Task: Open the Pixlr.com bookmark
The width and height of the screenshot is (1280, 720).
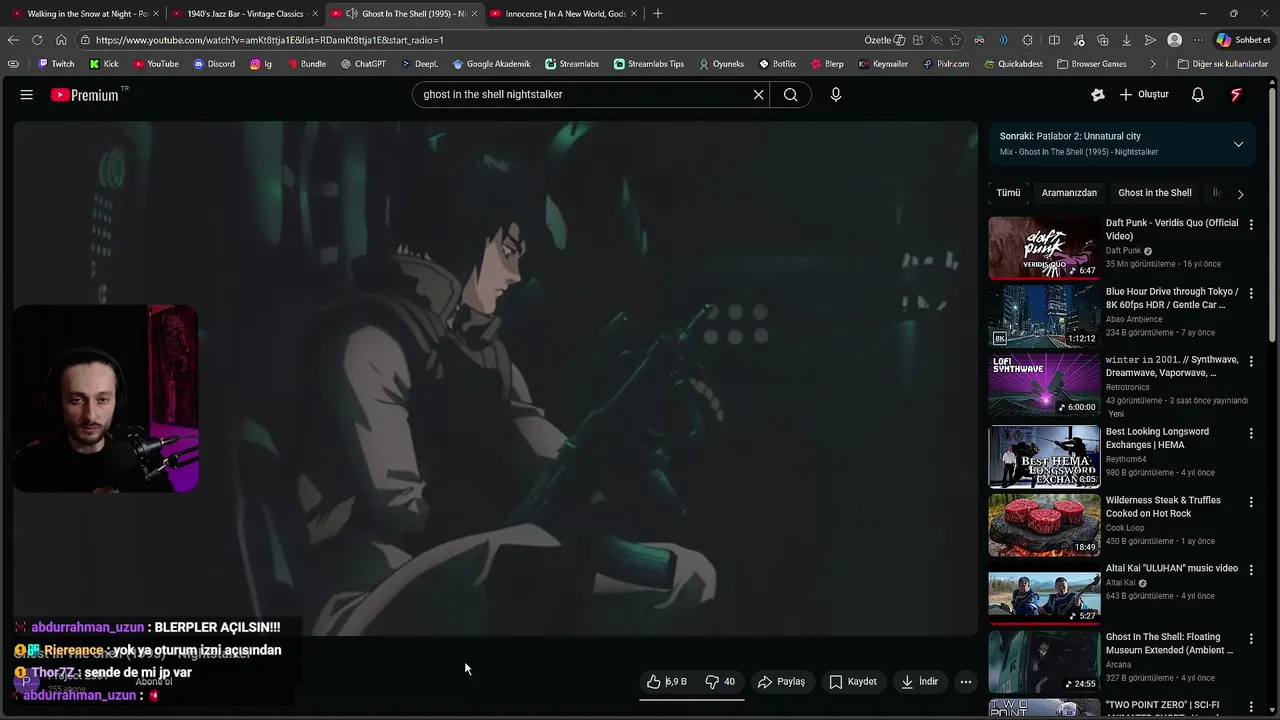Action: coord(946,64)
